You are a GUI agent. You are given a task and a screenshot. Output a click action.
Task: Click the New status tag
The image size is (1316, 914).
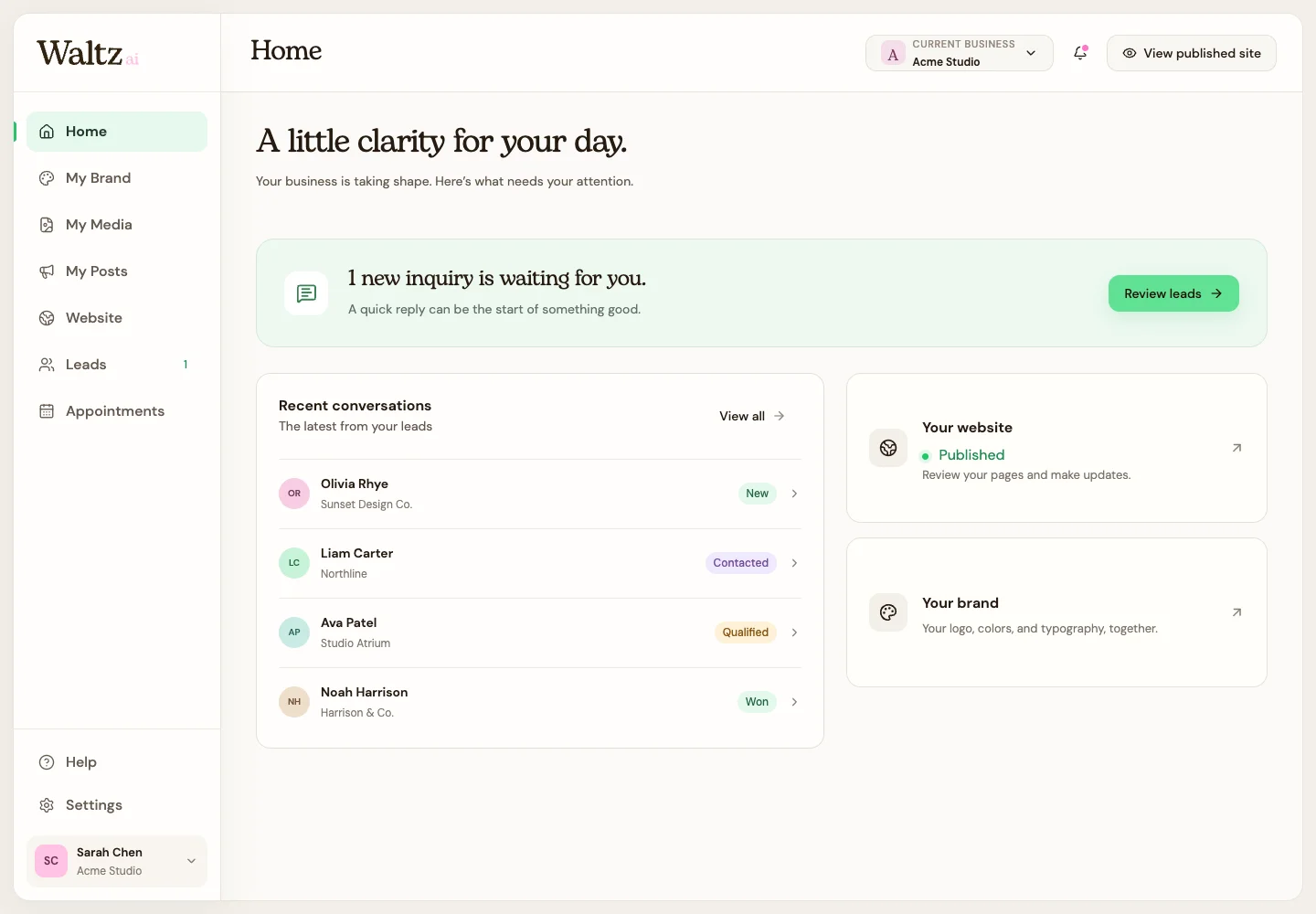(x=757, y=494)
